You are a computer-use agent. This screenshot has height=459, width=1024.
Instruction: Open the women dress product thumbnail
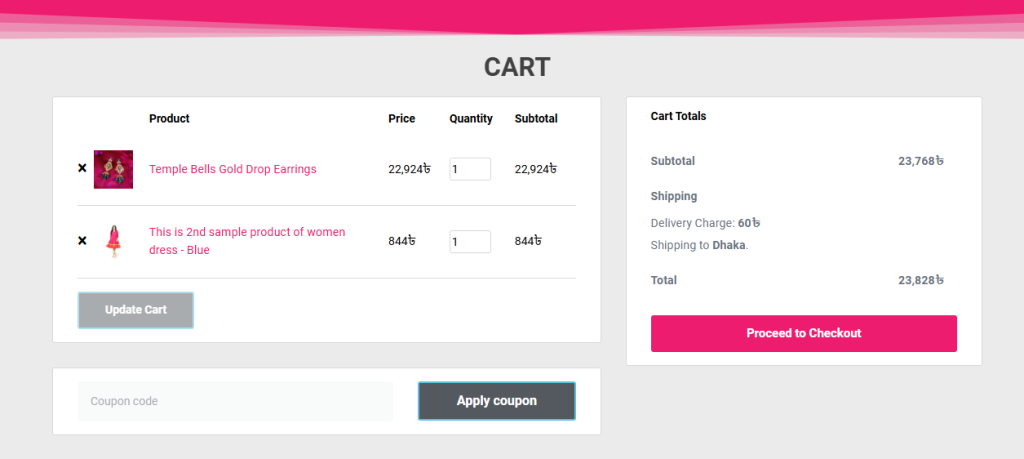[x=113, y=241]
